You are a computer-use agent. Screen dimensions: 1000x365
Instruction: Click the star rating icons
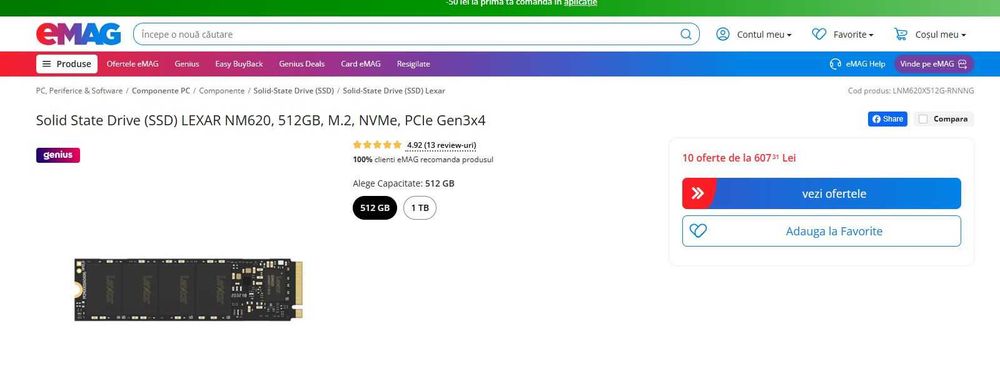pos(377,145)
